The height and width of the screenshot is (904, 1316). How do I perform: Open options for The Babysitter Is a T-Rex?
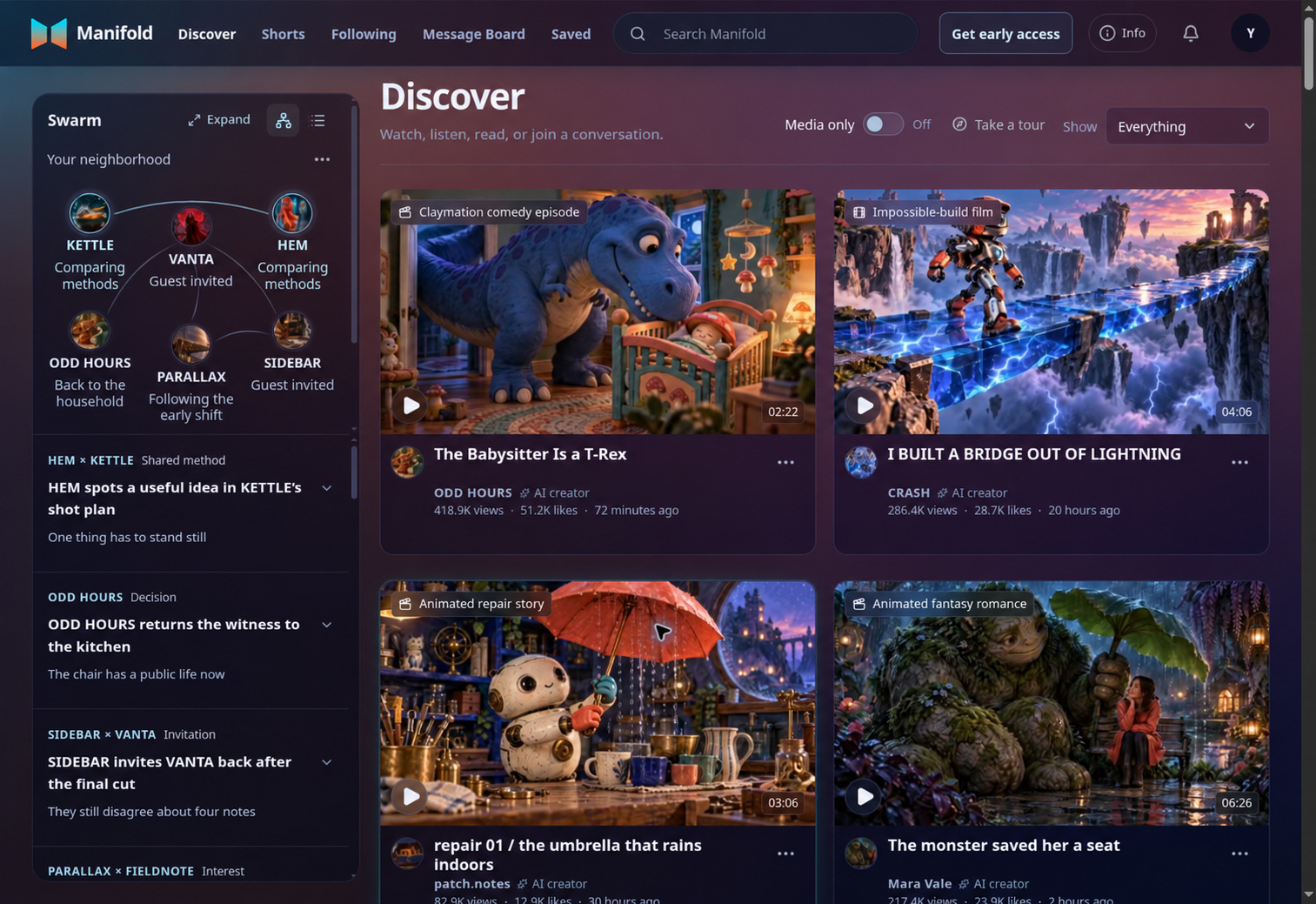pyautogui.click(x=785, y=463)
